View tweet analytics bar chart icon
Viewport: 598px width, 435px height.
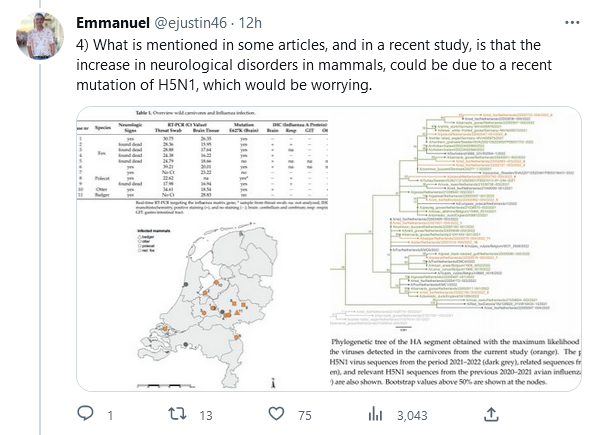[x=375, y=414]
